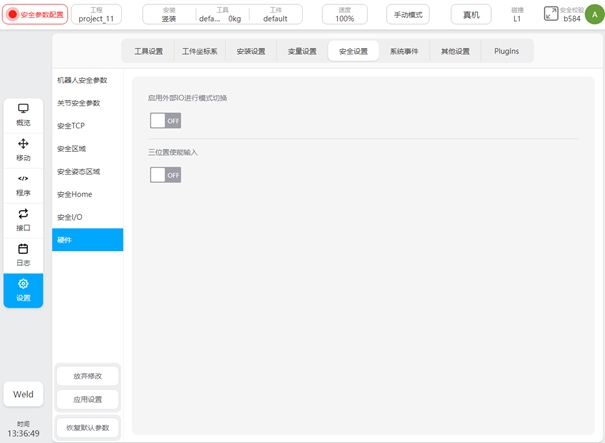Select 安全I/O in the side list

pyautogui.click(x=70, y=217)
